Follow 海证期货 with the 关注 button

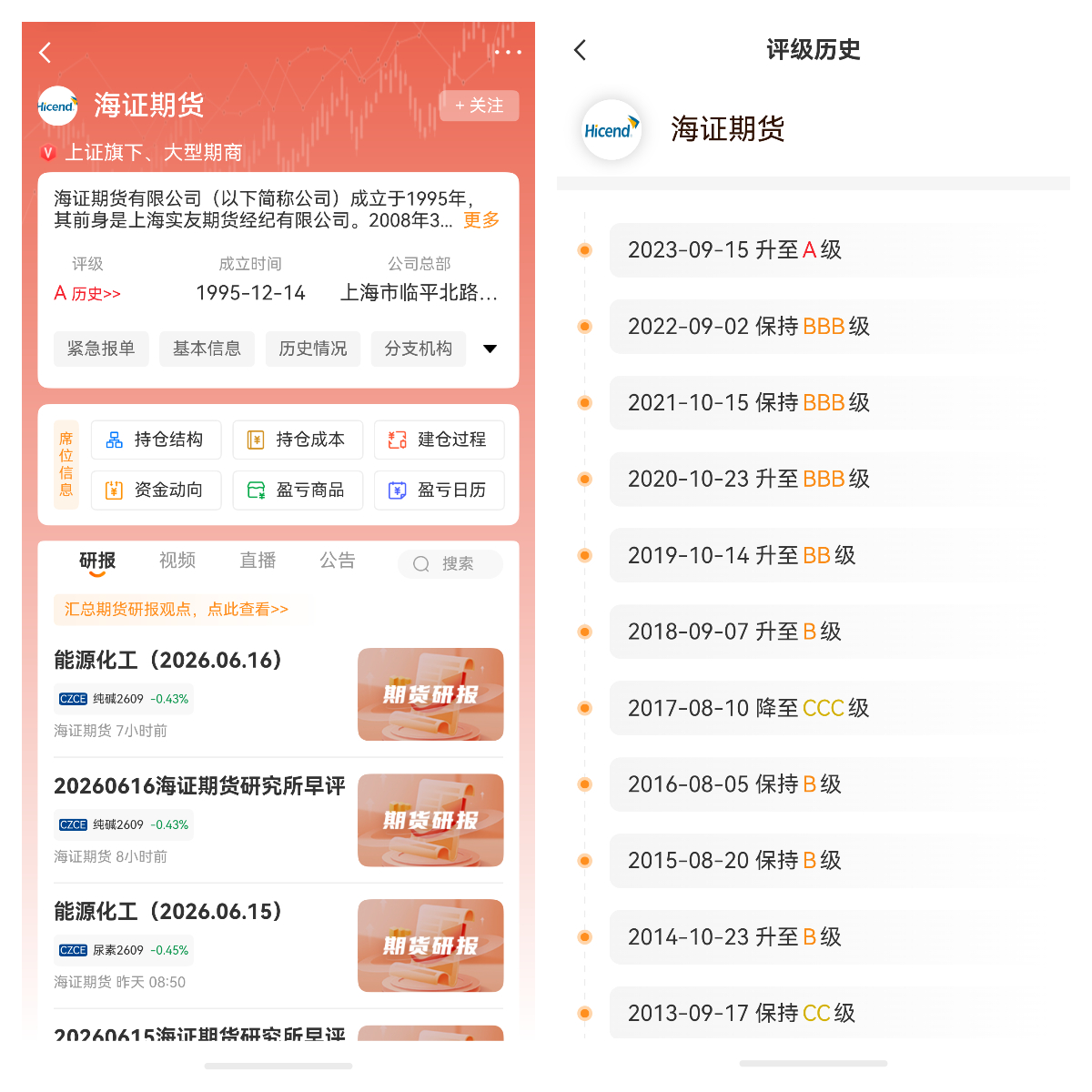[x=480, y=106]
